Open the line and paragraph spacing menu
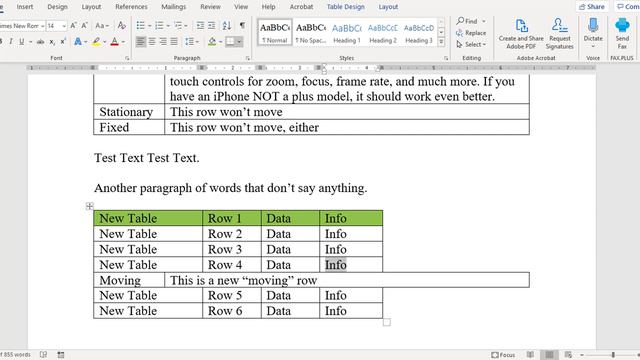 191,42
